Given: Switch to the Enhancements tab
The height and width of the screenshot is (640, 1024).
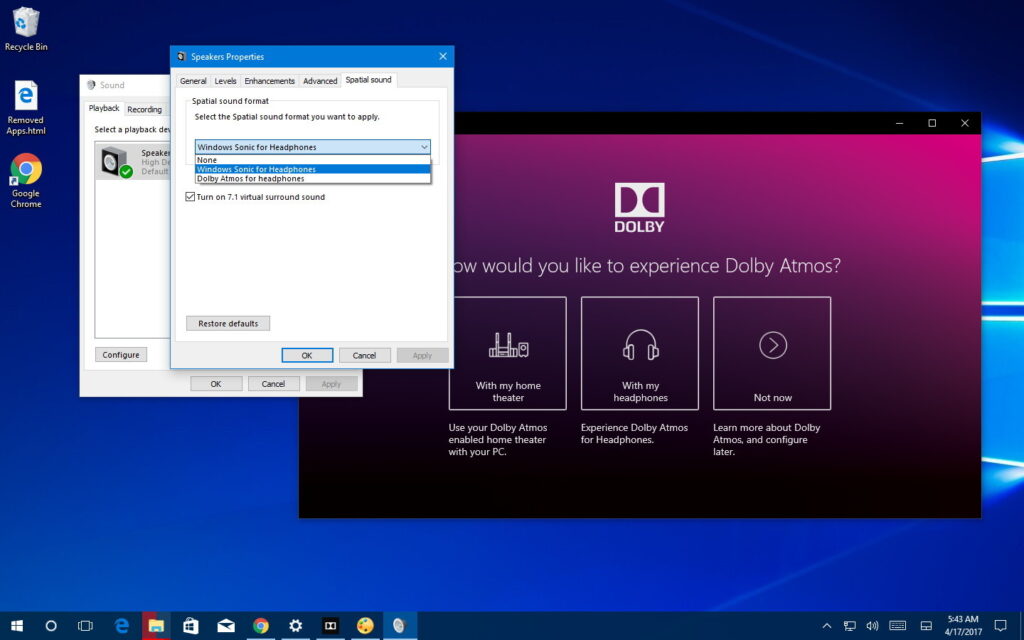Looking at the screenshot, I should point(269,80).
